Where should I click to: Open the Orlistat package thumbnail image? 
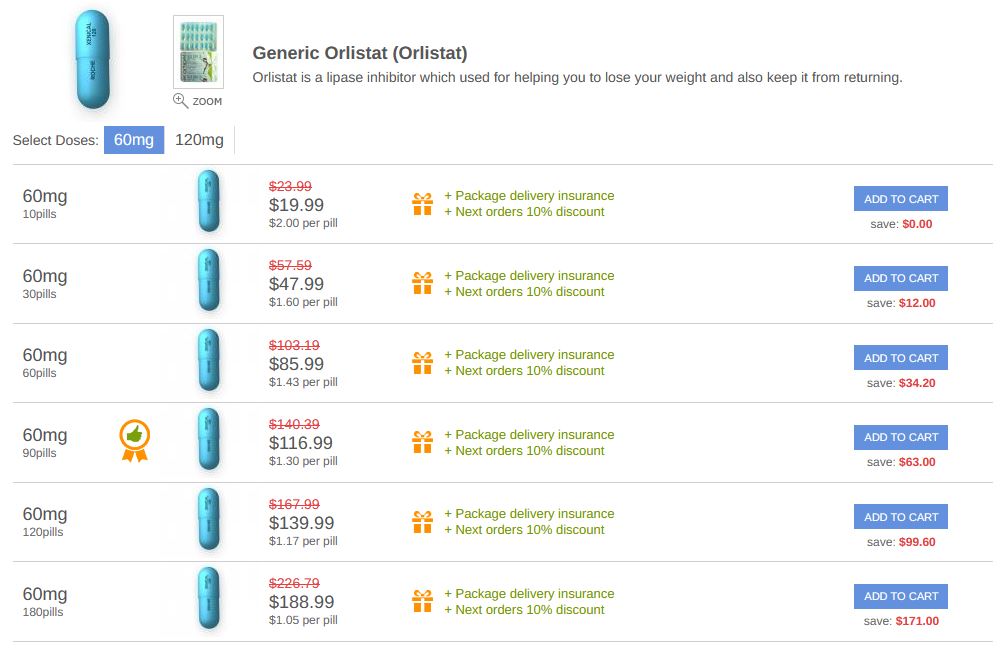(x=198, y=52)
